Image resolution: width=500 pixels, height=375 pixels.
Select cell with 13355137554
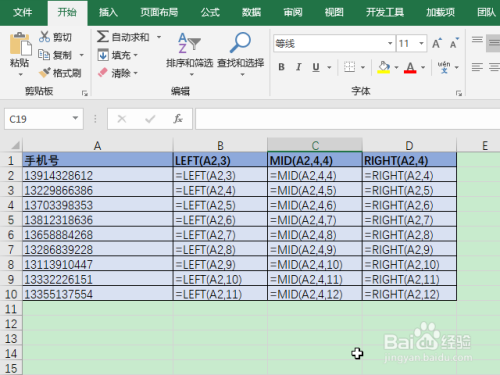point(98,294)
